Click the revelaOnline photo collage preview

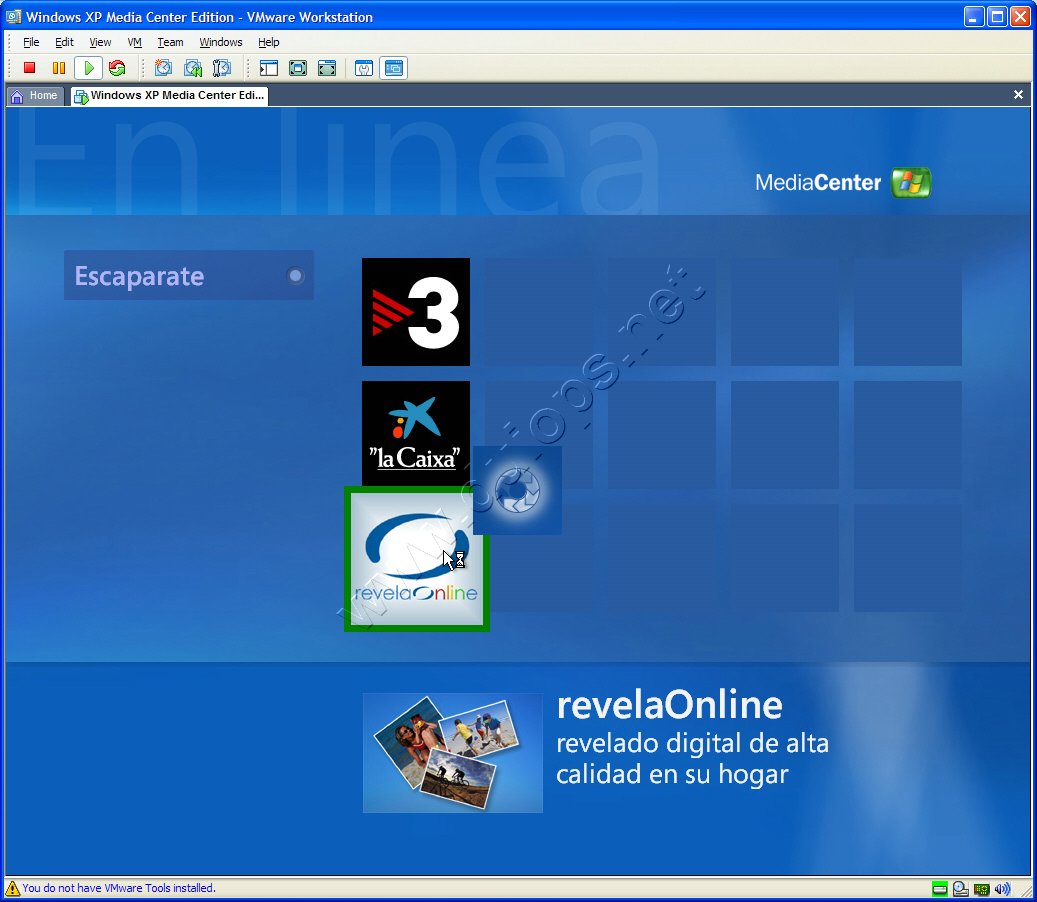point(452,753)
